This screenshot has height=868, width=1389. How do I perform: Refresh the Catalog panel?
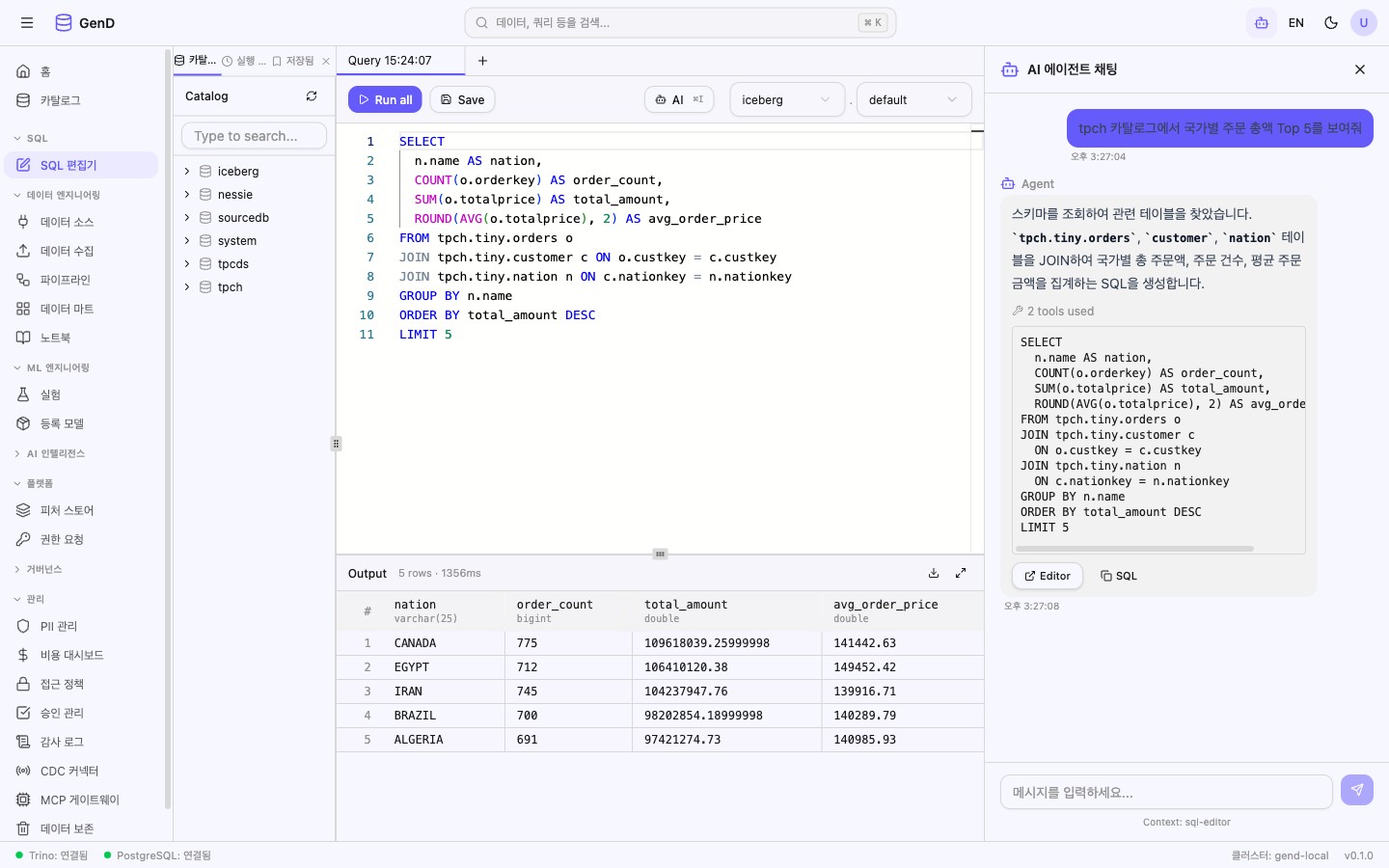(x=312, y=96)
